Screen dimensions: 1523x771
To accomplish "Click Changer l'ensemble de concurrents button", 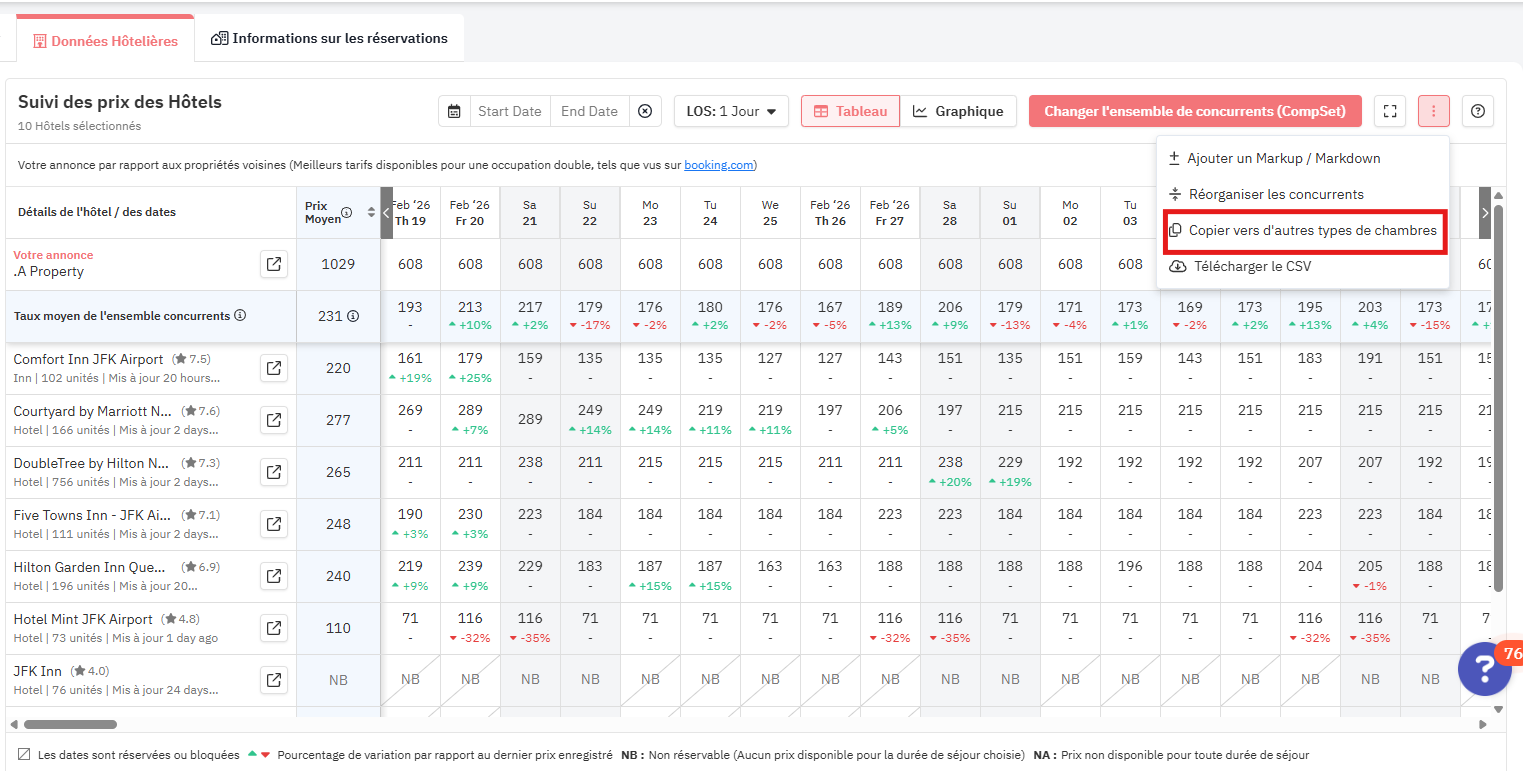I will click(x=1194, y=111).
